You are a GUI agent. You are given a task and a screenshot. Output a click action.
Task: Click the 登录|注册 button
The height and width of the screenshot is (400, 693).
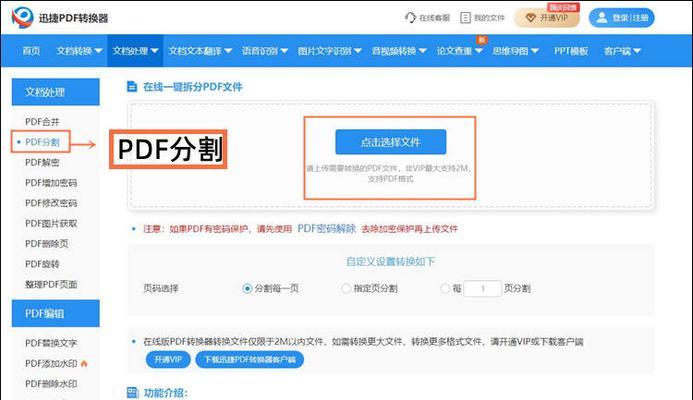click(621, 18)
